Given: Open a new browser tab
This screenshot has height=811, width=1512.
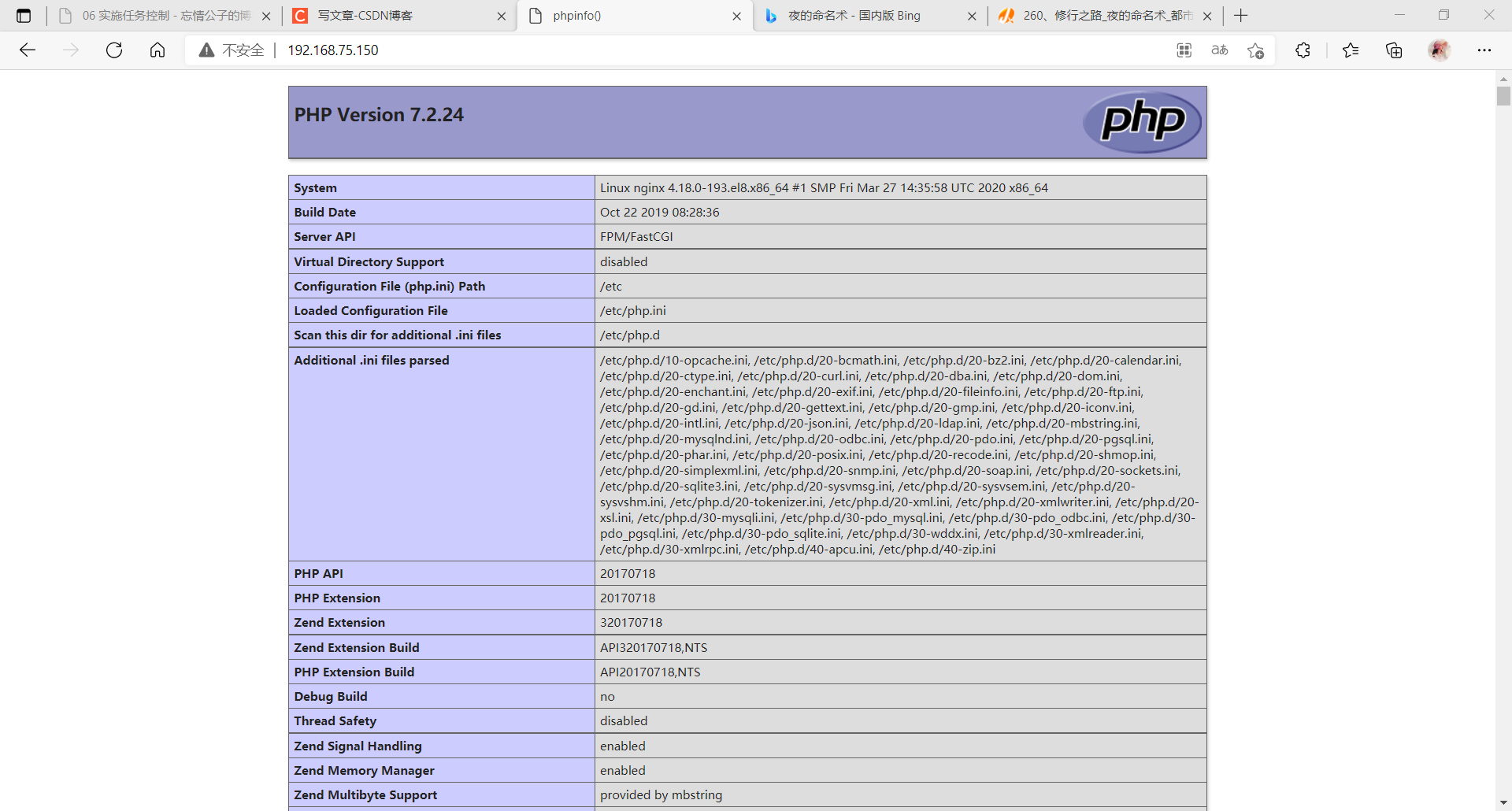Looking at the screenshot, I should tap(1241, 16).
